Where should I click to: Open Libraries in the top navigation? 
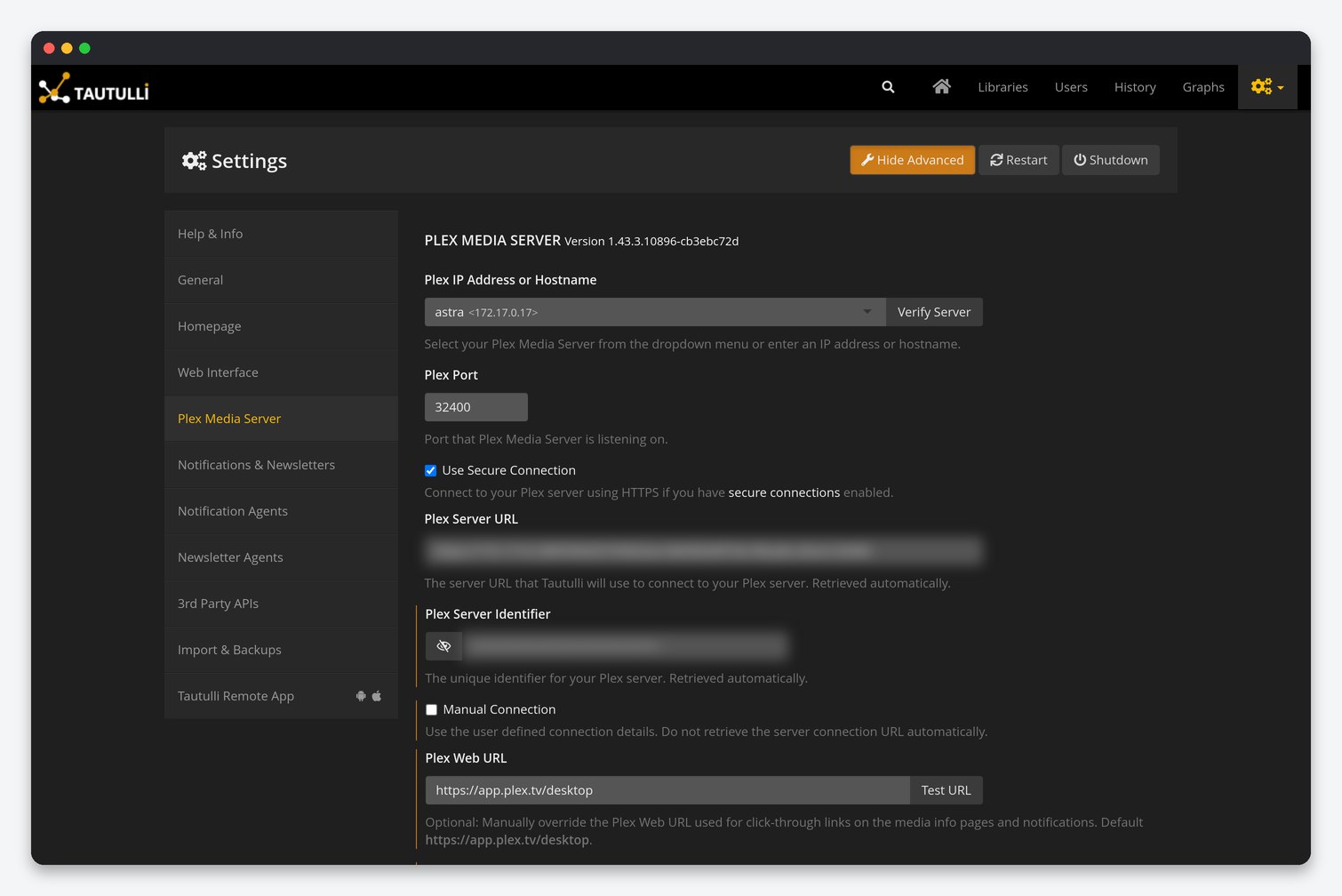tap(1003, 87)
